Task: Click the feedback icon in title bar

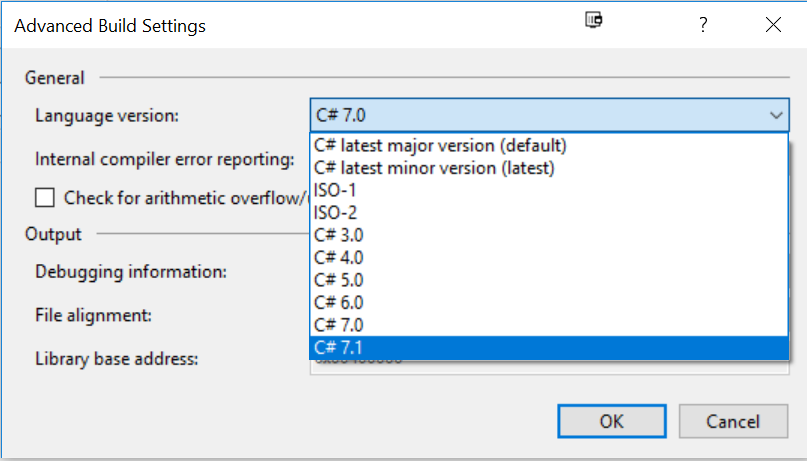Action: tap(594, 21)
